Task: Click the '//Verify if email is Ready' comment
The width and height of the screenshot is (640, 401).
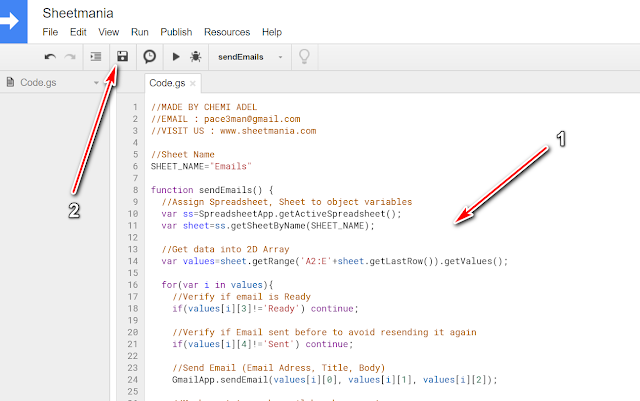Action: pyautogui.click(x=241, y=296)
